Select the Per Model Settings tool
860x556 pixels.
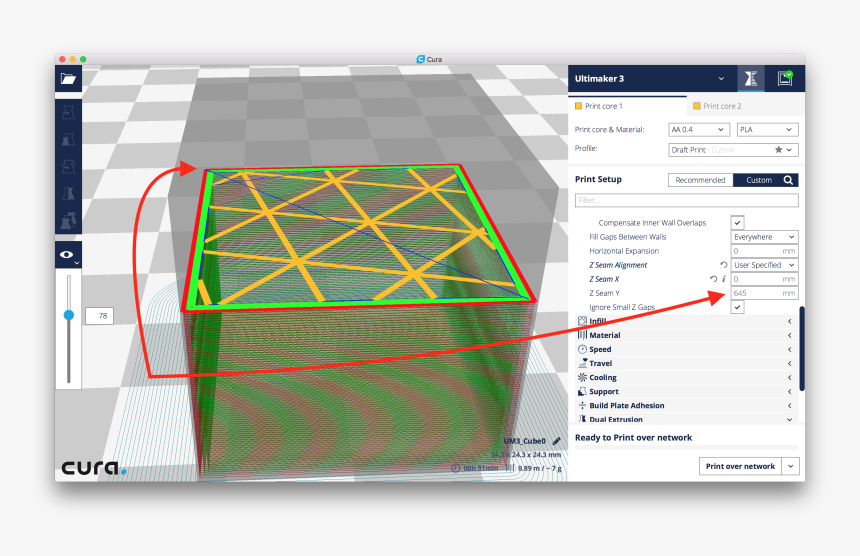coord(69,220)
